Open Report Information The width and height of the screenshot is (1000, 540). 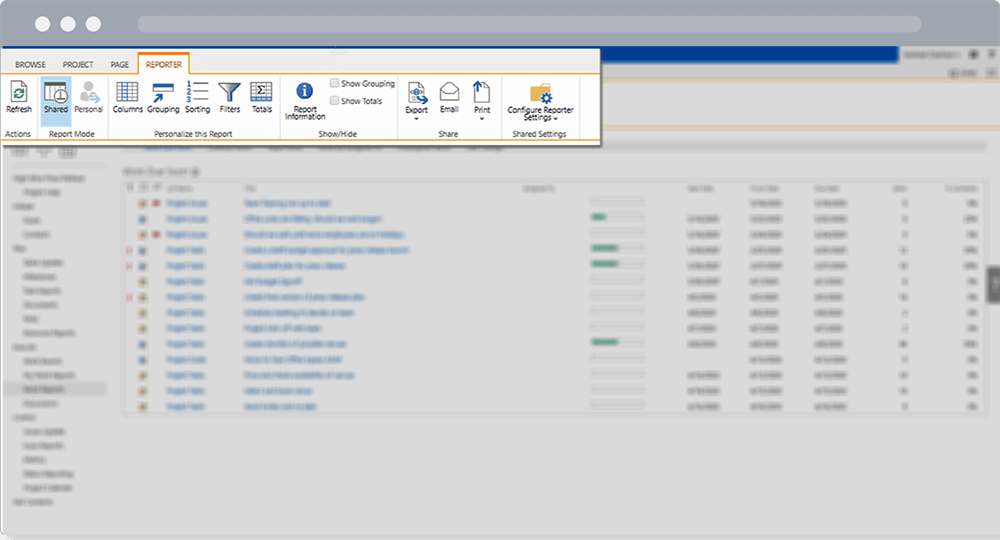coord(305,100)
